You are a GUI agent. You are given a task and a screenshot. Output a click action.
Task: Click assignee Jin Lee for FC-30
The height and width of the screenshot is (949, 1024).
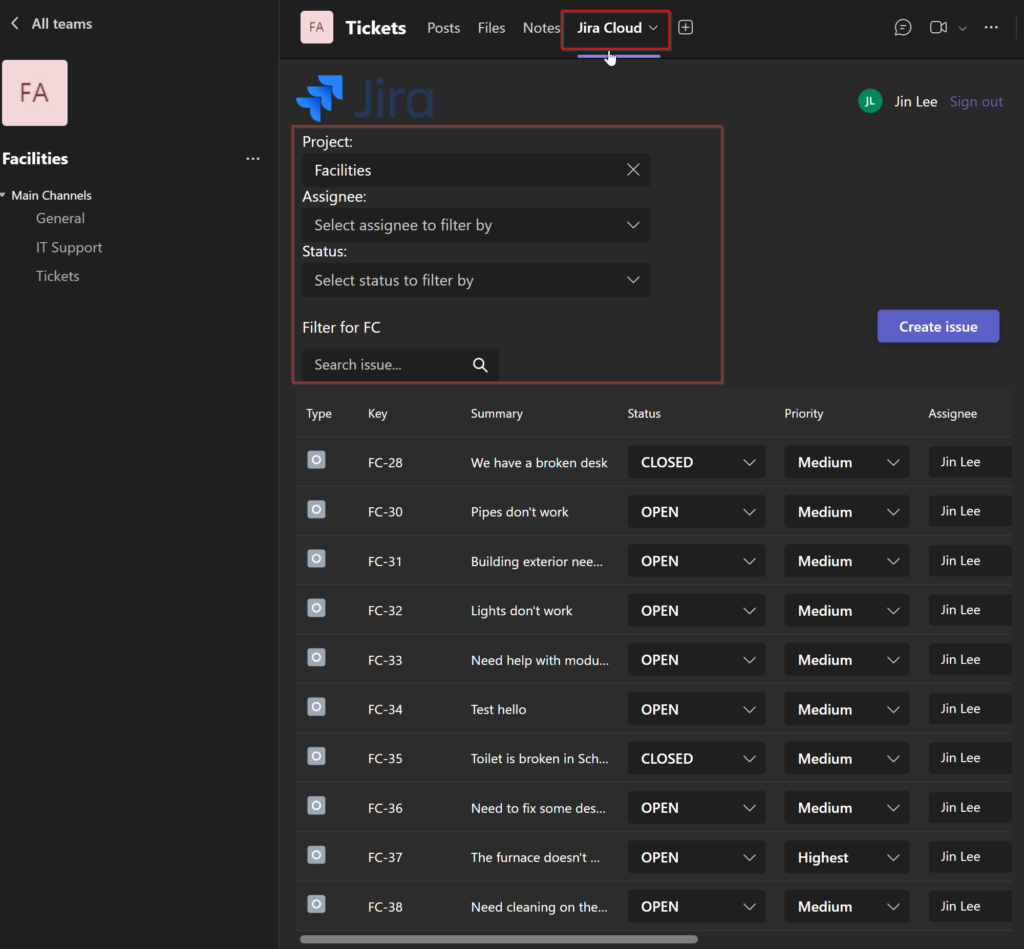pyautogui.click(x=970, y=511)
